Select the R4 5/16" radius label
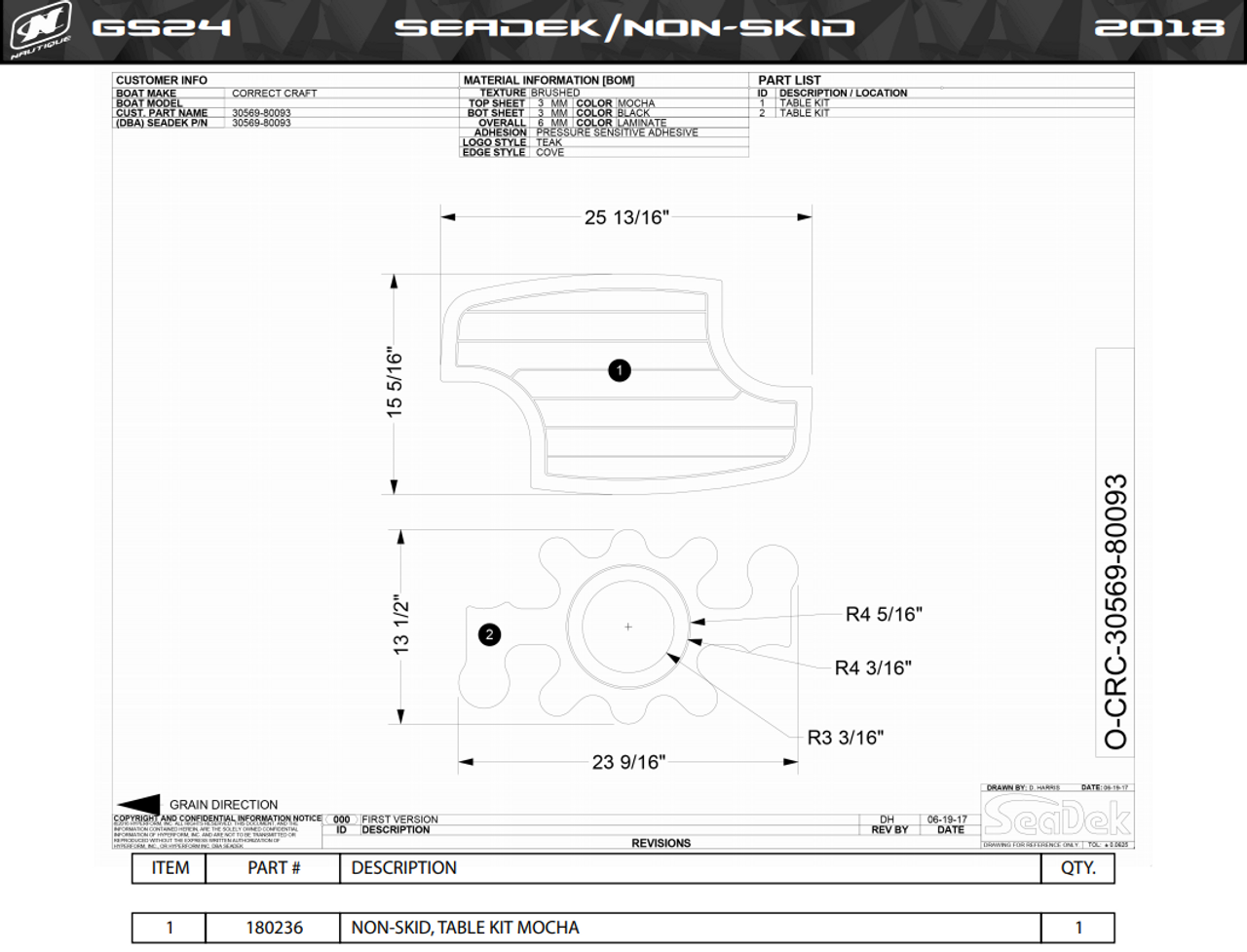 [883, 614]
